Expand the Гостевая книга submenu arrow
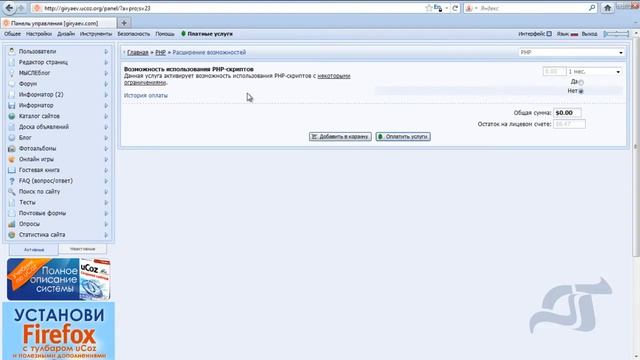640x360 pixels. click(106, 170)
